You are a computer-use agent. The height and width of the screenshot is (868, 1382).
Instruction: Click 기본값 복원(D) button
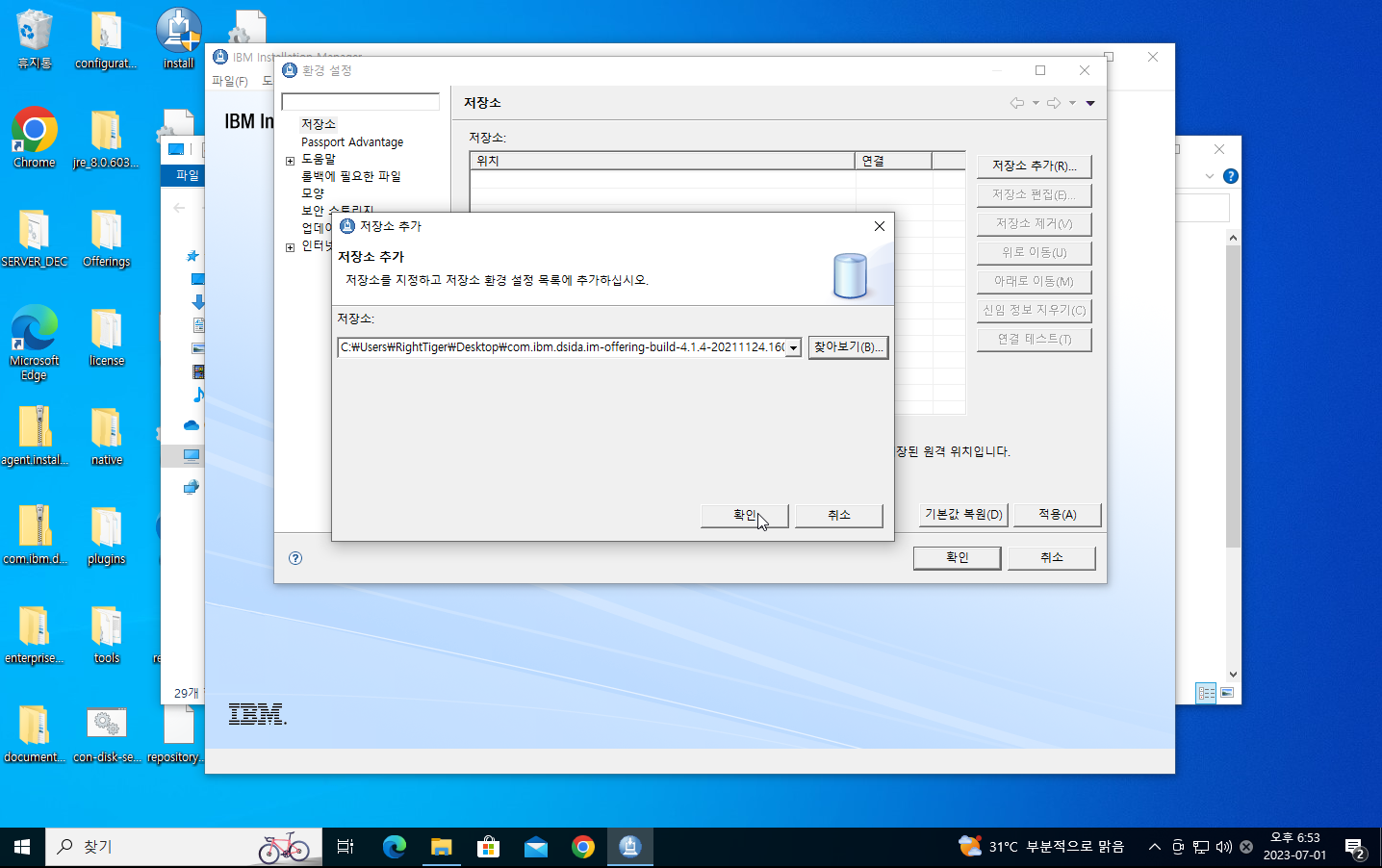(963, 515)
